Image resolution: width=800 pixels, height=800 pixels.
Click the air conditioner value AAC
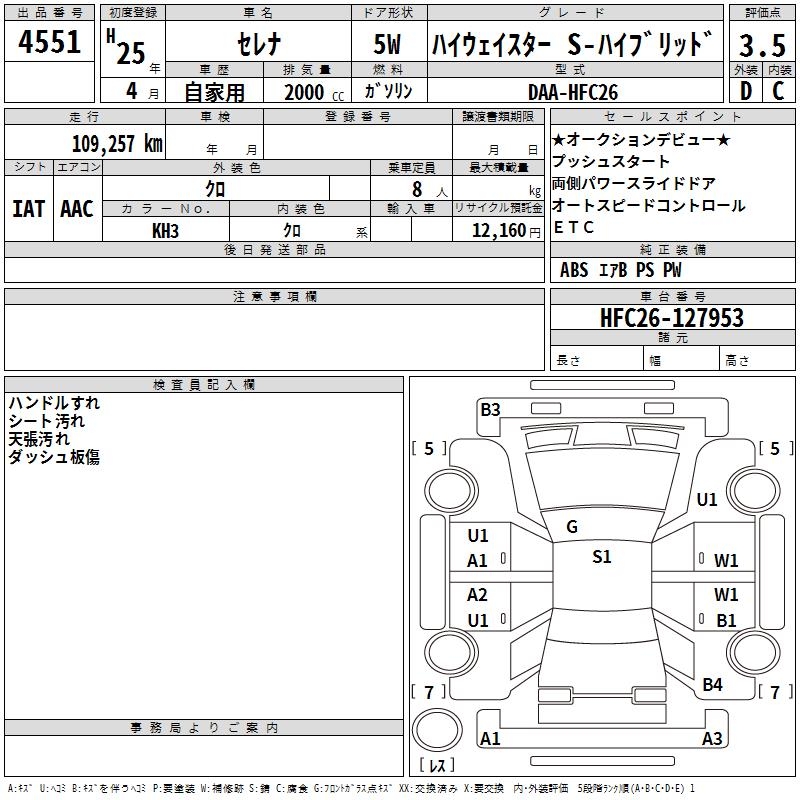click(77, 209)
